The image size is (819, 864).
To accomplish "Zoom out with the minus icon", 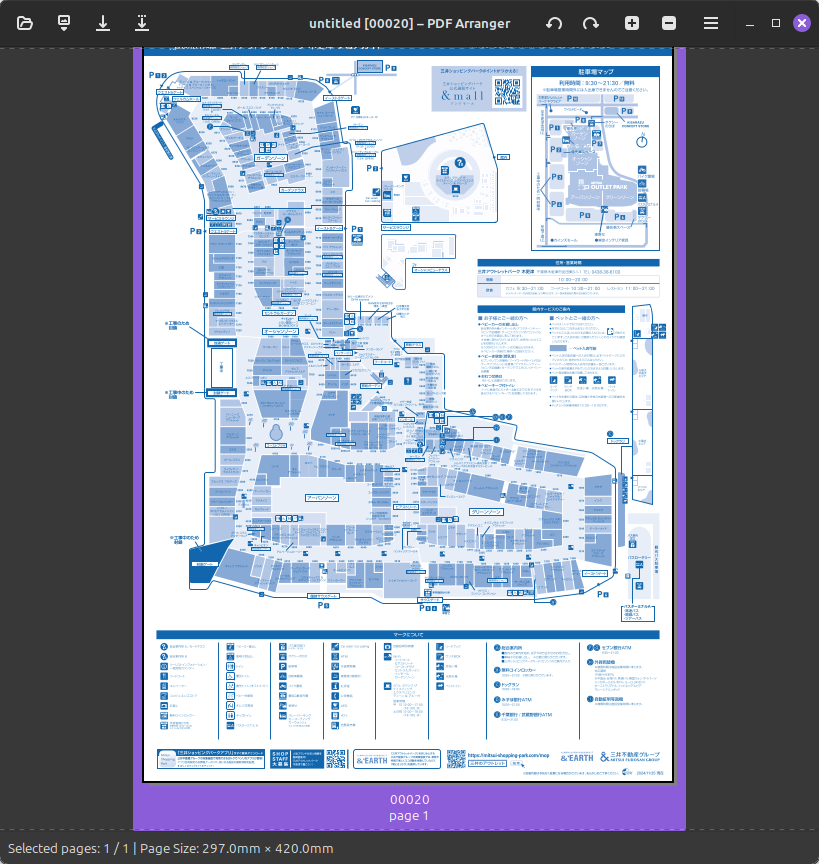I will [670, 23].
